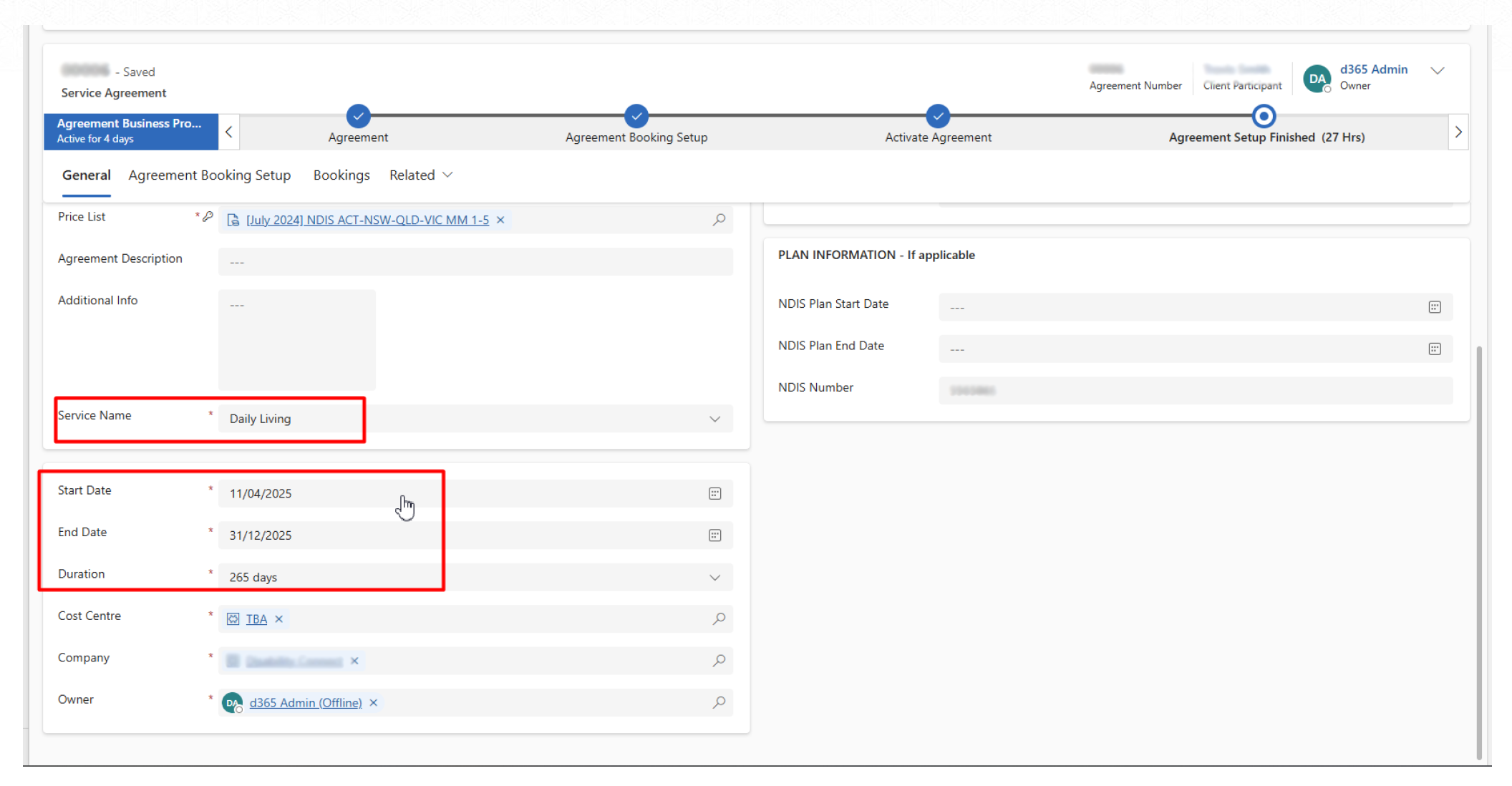Remove the TBA cost centre value
Image resolution: width=1512 pixels, height=786 pixels.
[x=279, y=619]
